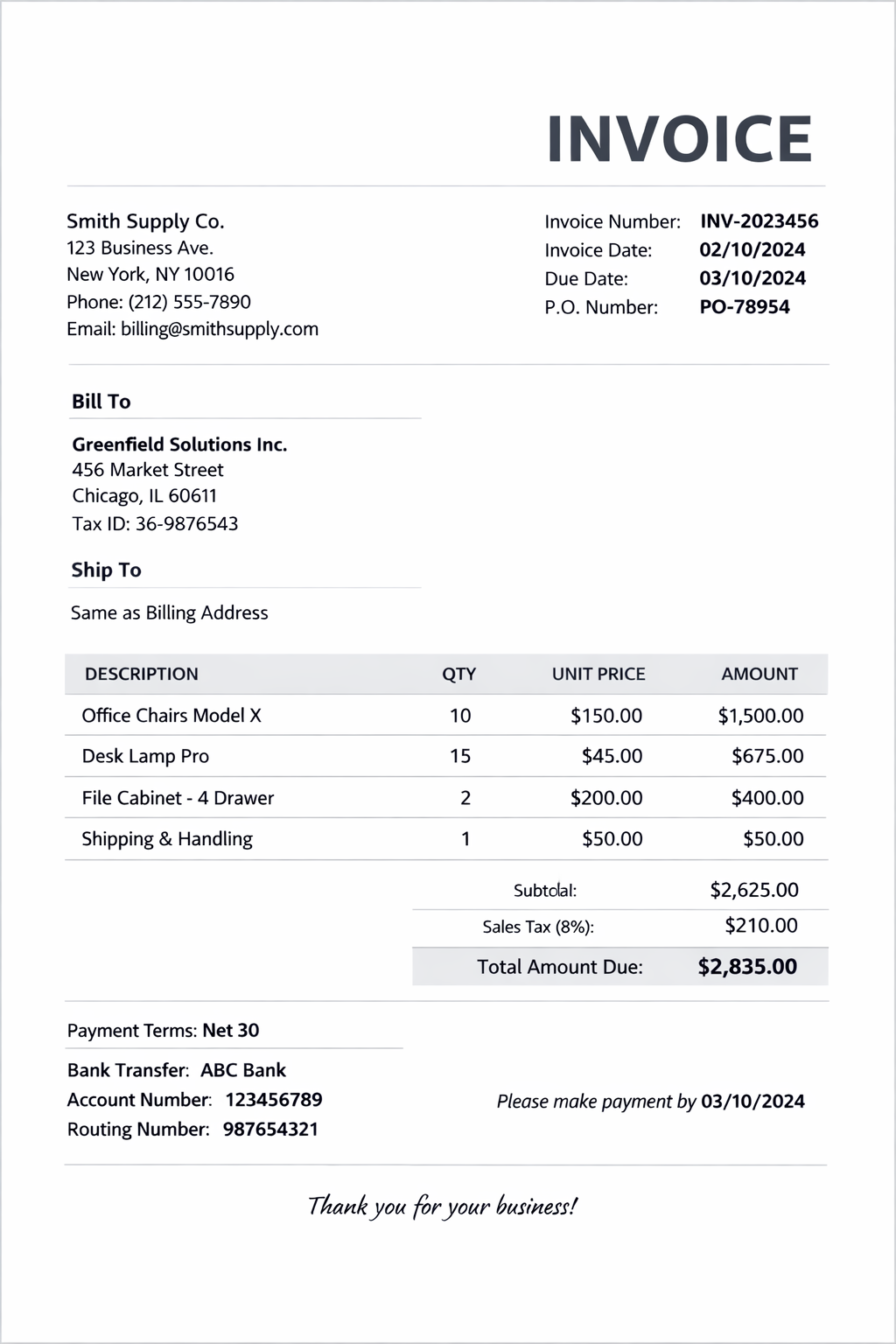This screenshot has width=896, height=1344.
Task: Click the Ship To section heading
Action: pyautogui.click(x=106, y=570)
